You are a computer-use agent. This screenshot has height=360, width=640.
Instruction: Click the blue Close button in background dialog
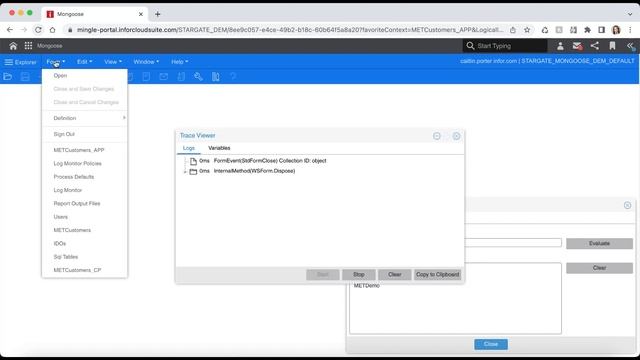tap(491, 344)
